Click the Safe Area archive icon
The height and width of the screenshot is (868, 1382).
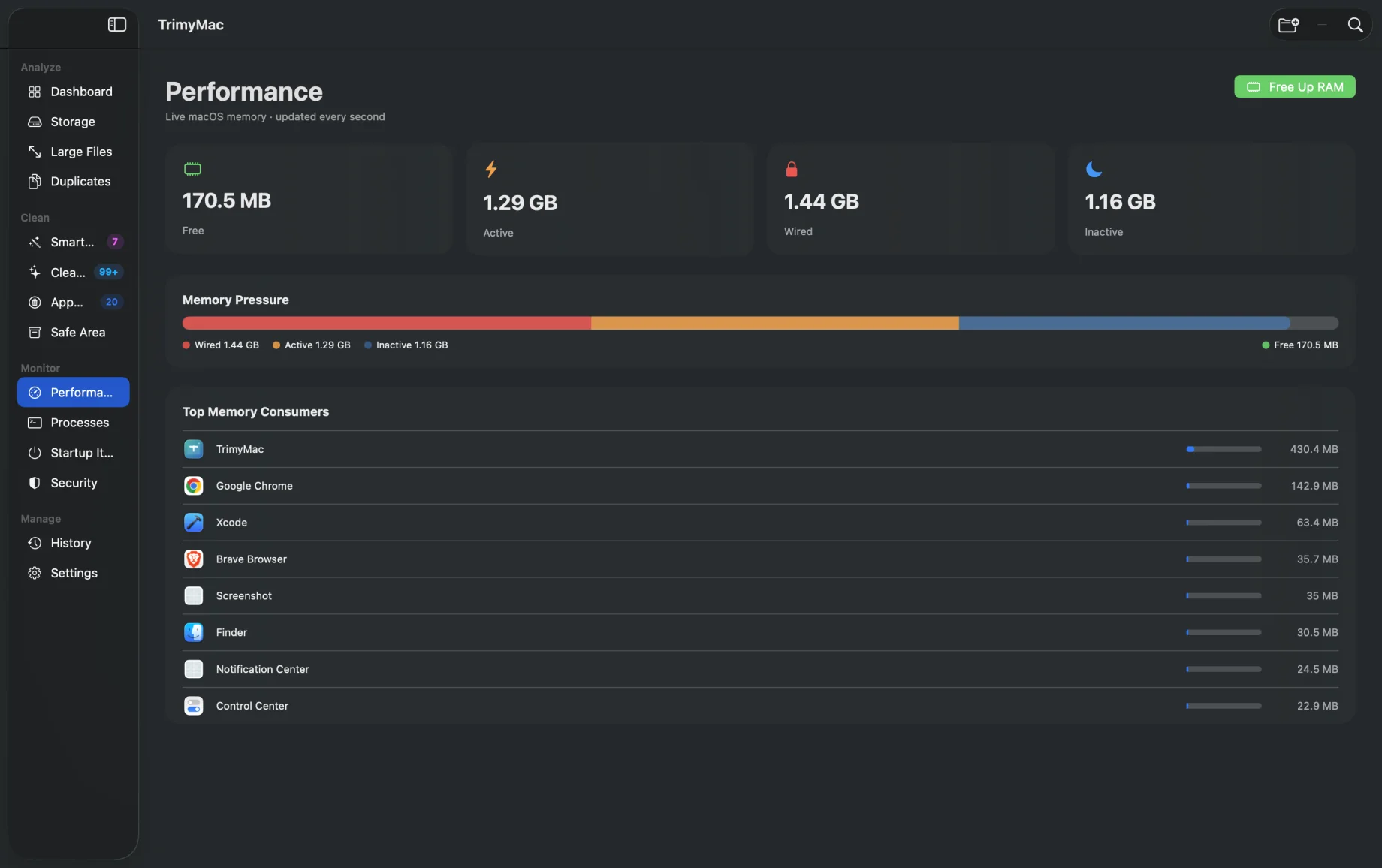coord(35,332)
